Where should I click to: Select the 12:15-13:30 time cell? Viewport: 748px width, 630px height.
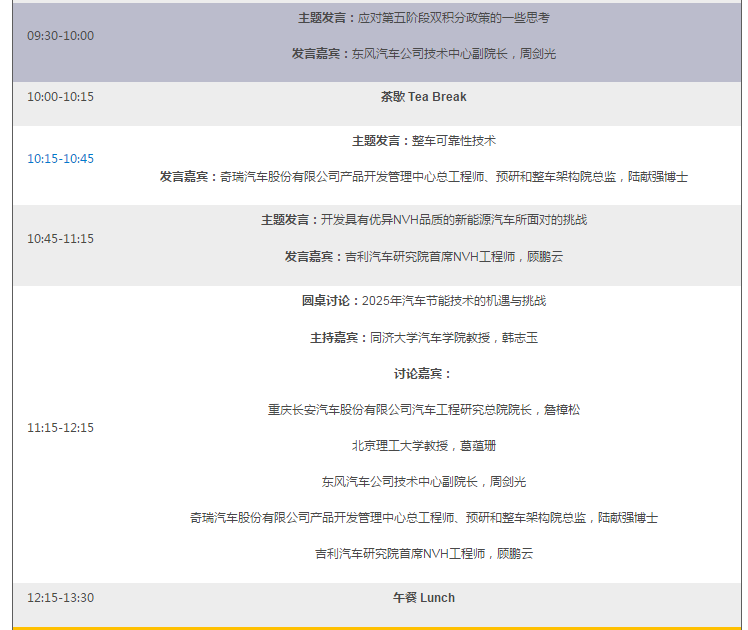tap(60, 598)
